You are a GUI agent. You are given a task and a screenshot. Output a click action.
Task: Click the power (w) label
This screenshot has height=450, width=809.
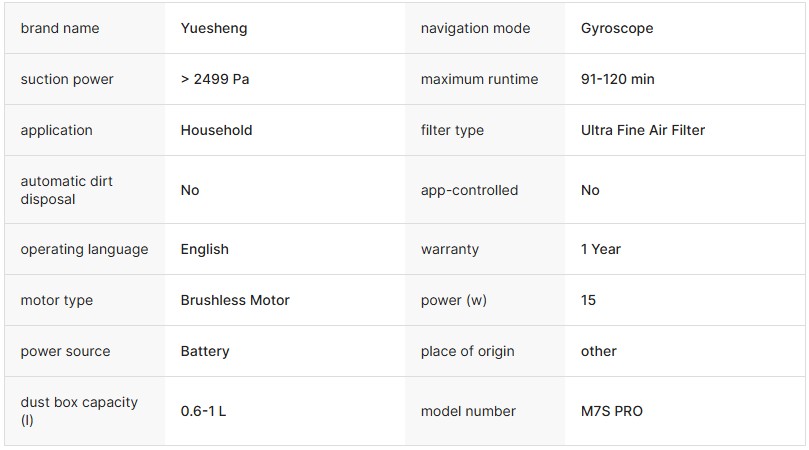point(454,300)
